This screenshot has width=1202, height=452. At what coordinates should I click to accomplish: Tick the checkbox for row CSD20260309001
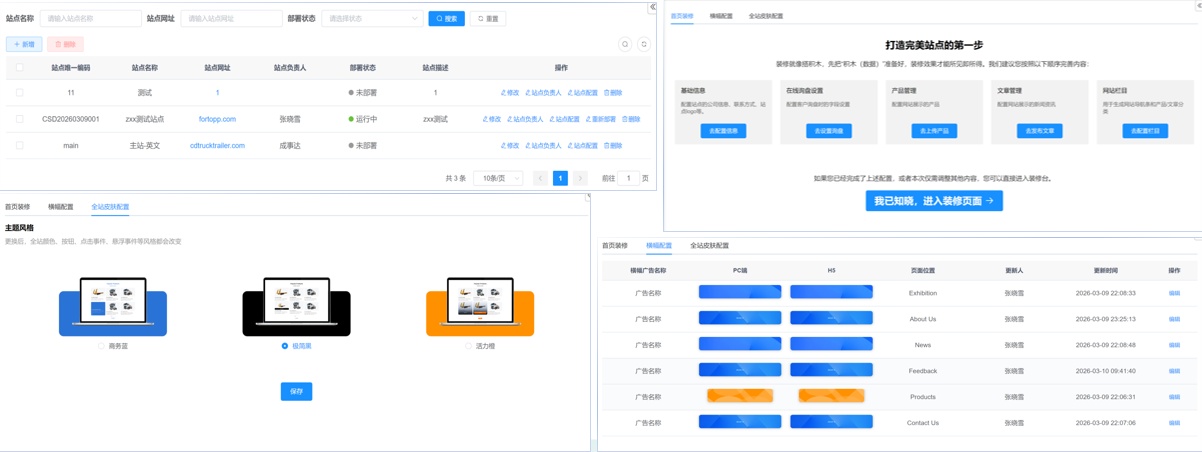coord(19,119)
